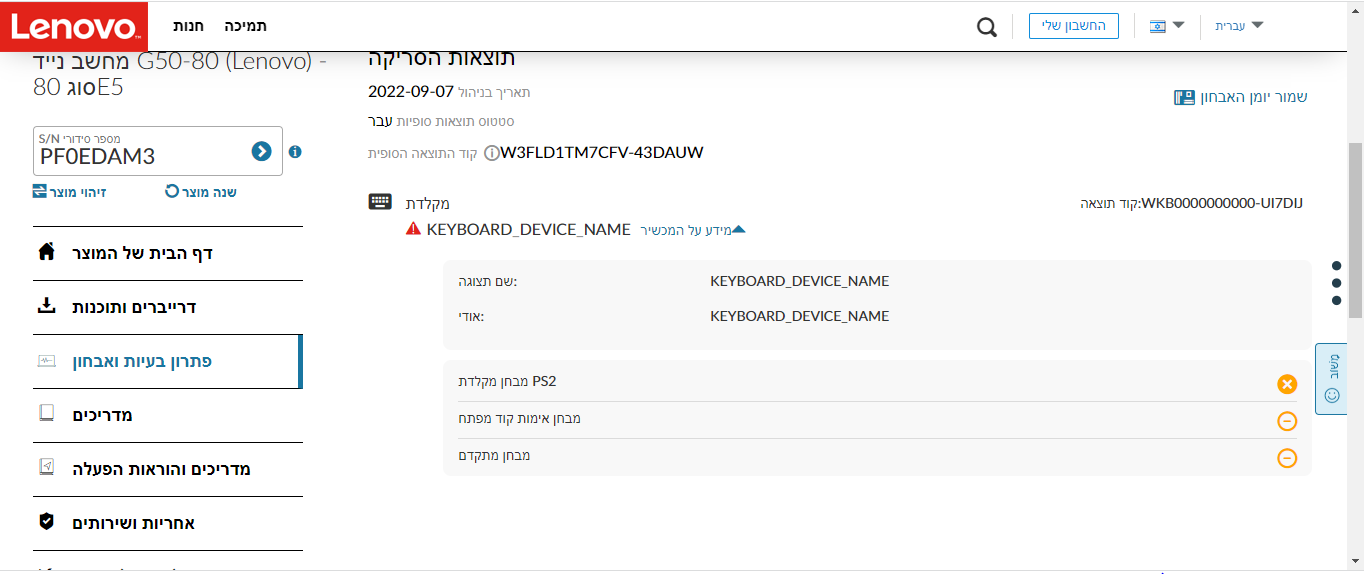Open the חנות menu

[x=189, y=26]
